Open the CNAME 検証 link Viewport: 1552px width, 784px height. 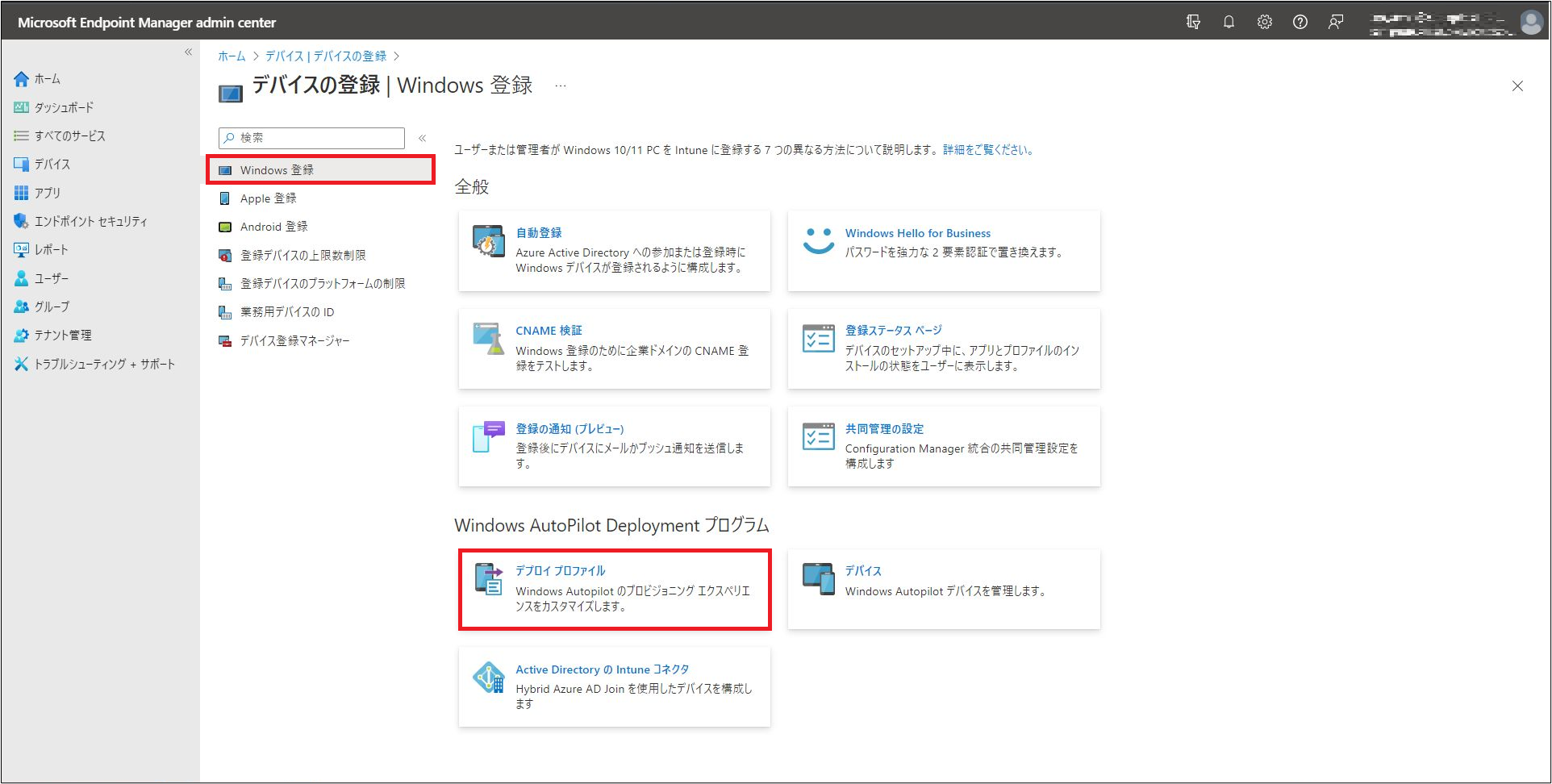click(549, 331)
